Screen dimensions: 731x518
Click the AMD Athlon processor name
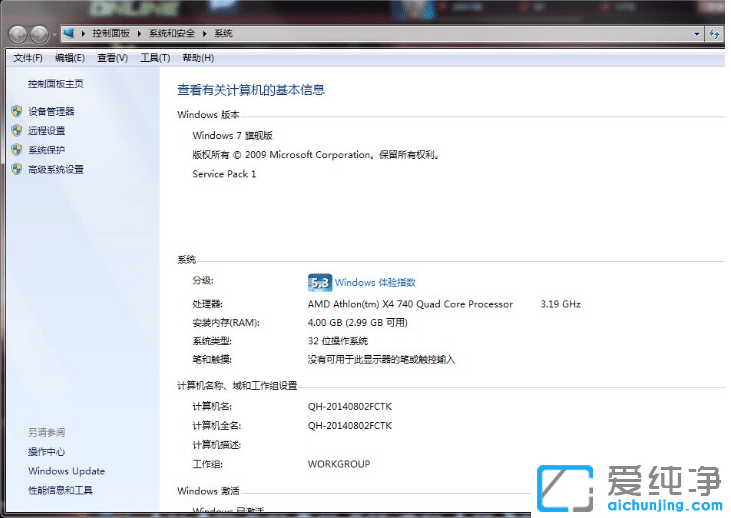(x=410, y=304)
